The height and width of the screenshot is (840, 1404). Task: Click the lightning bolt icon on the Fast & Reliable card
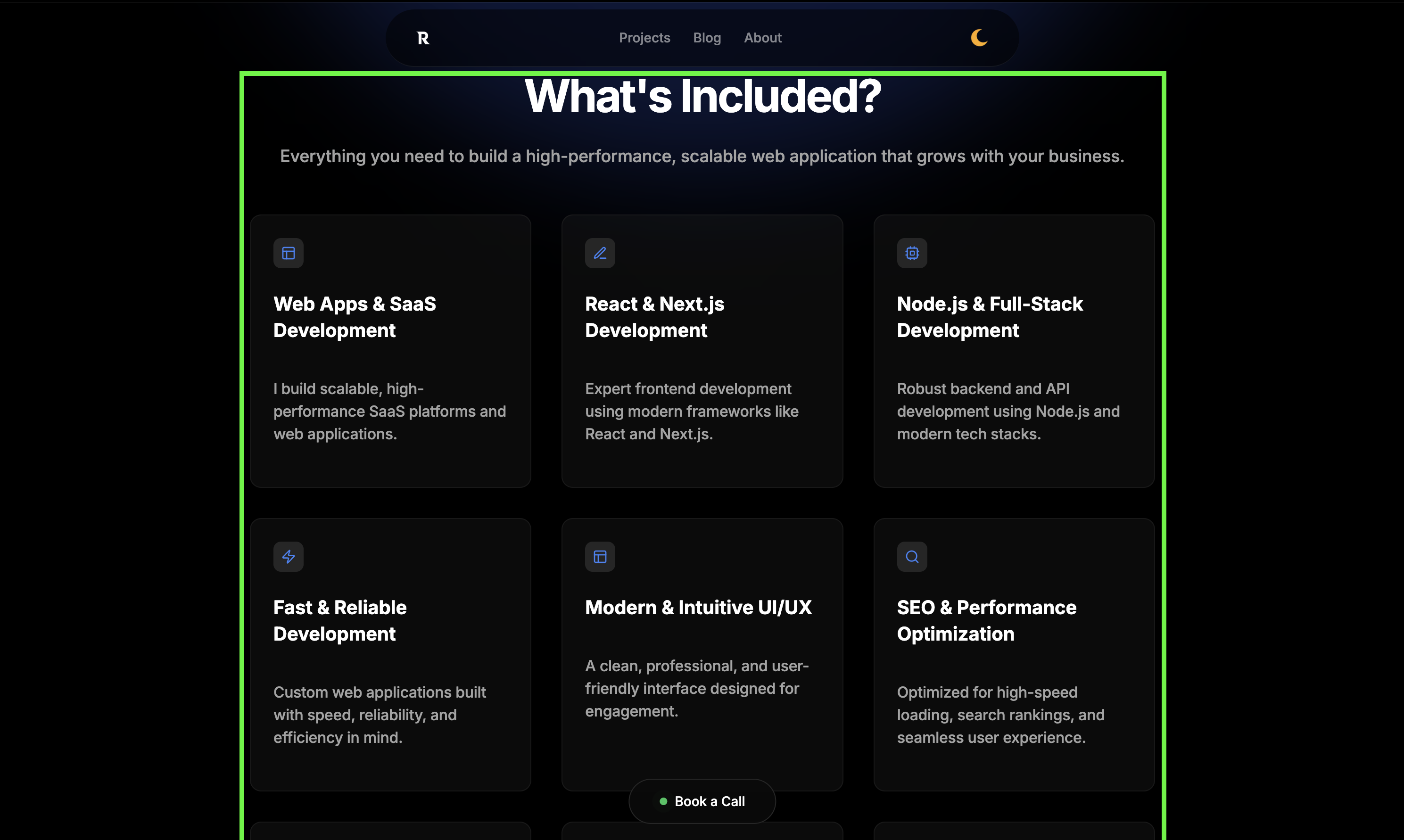[288, 556]
